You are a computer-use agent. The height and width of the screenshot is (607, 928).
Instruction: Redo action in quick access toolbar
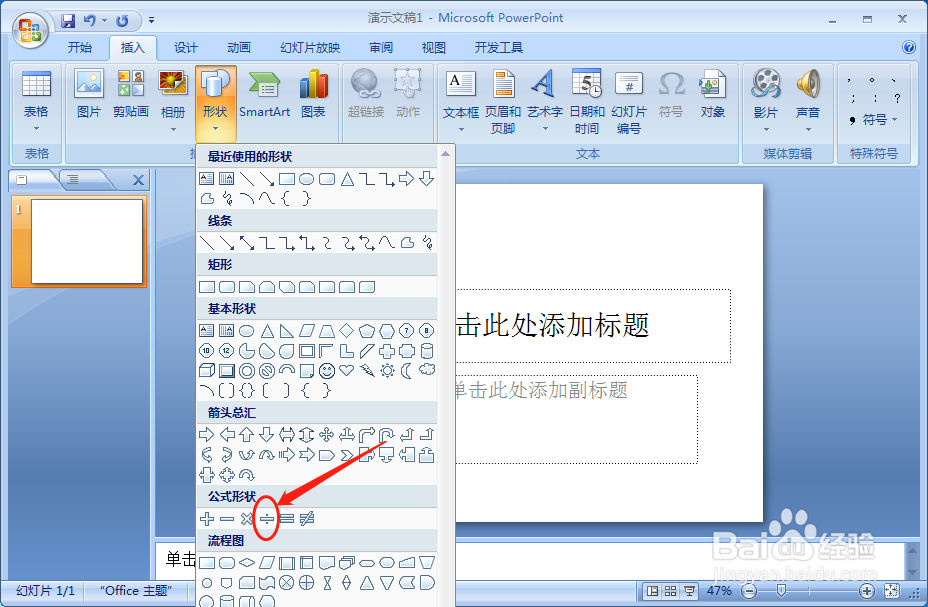[122, 21]
